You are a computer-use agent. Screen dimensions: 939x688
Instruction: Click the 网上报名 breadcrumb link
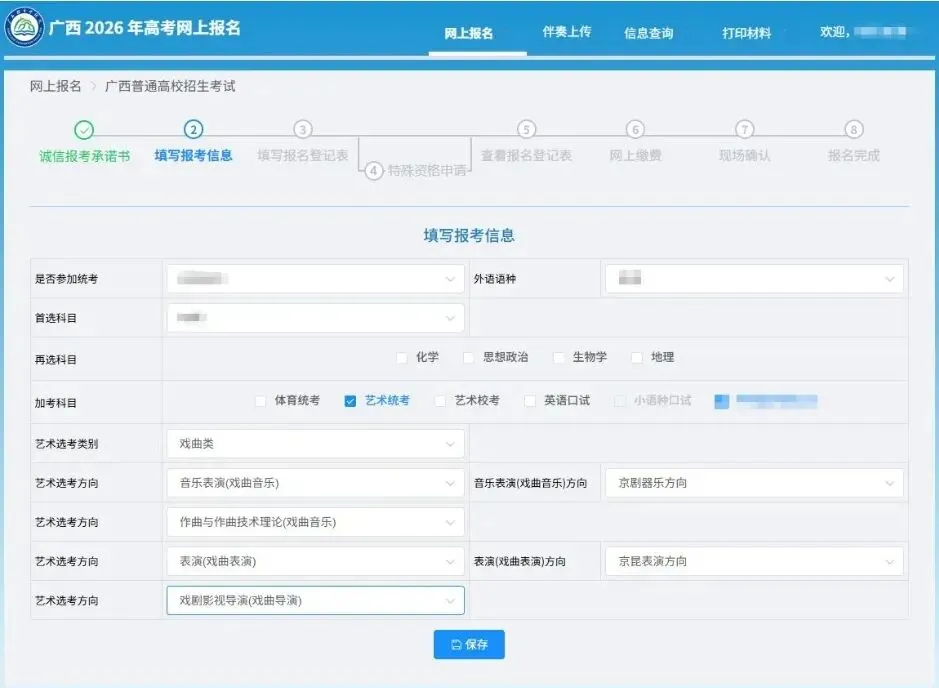point(56,86)
